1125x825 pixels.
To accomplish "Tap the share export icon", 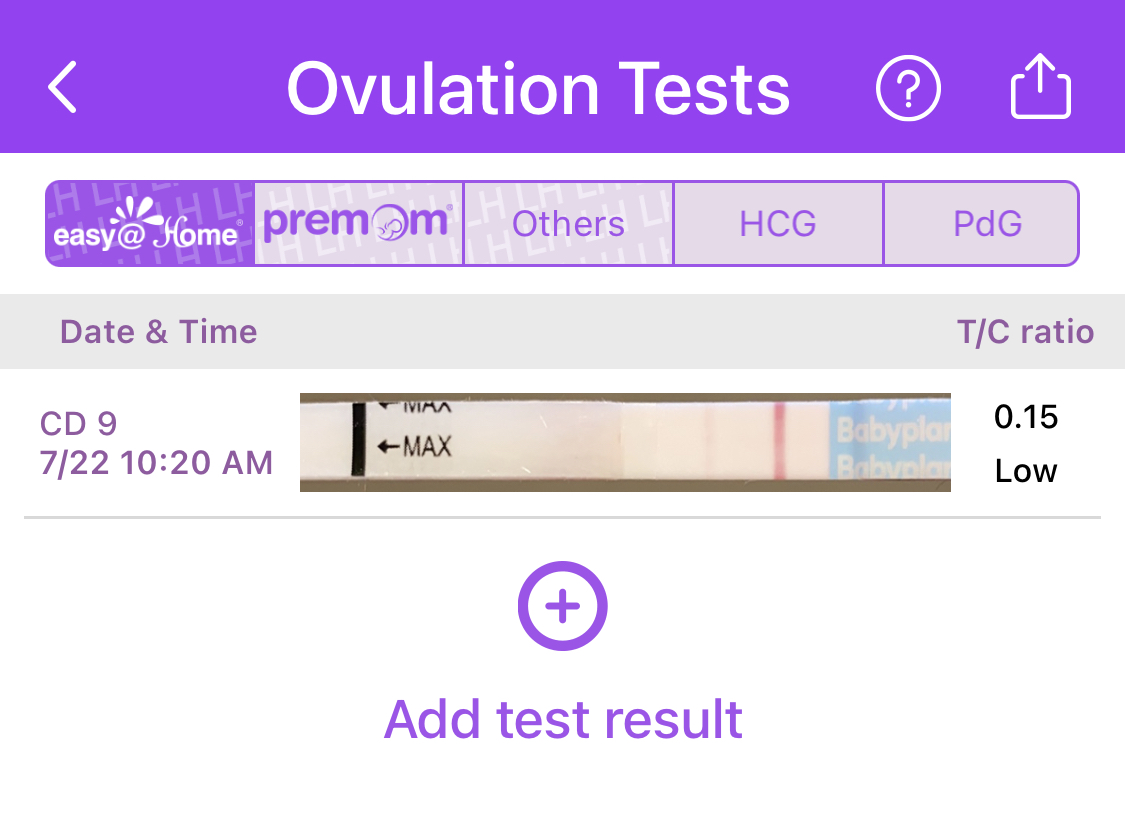I will [1040, 88].
